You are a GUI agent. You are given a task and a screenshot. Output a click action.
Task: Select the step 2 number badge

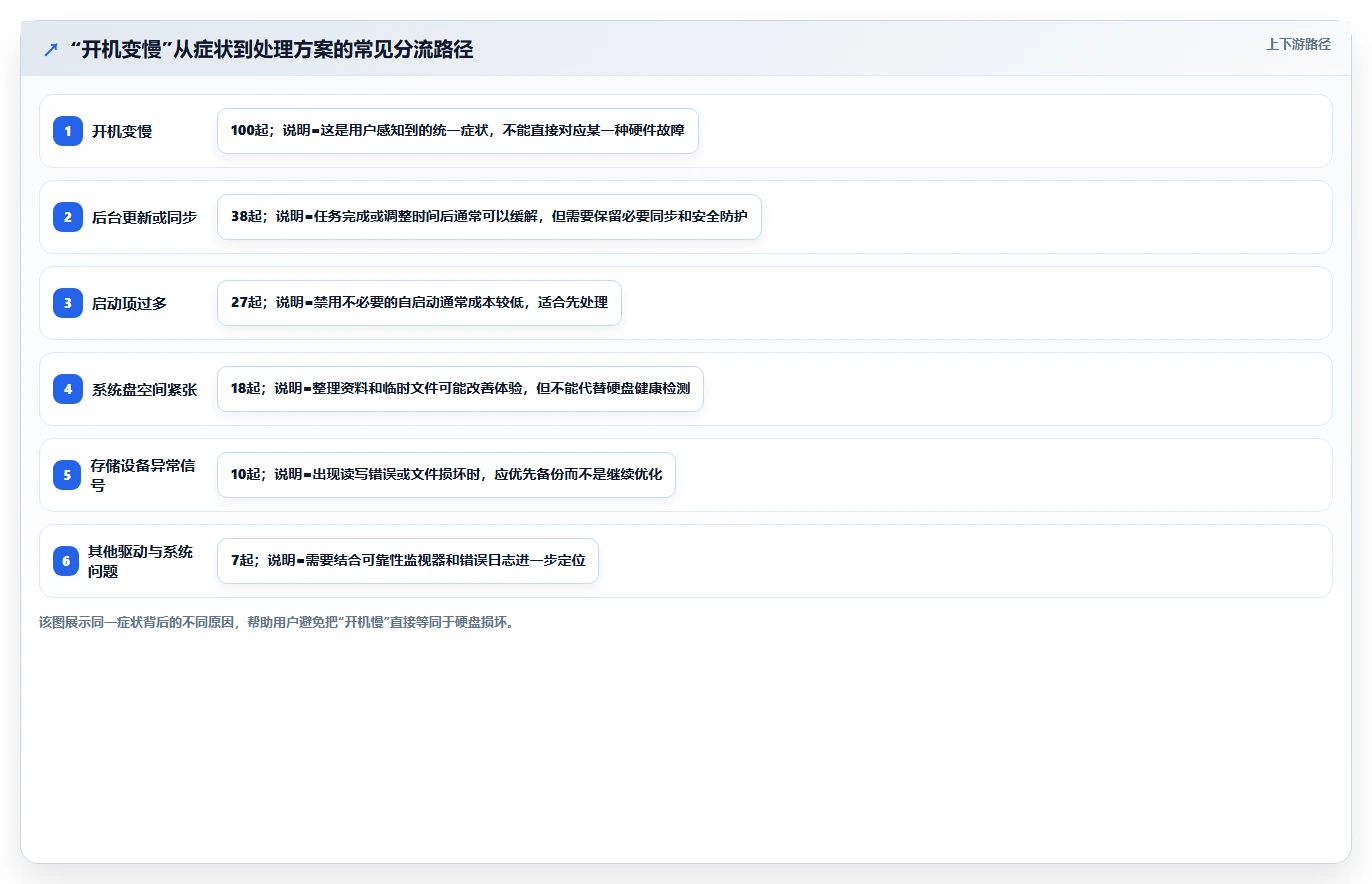68,217
